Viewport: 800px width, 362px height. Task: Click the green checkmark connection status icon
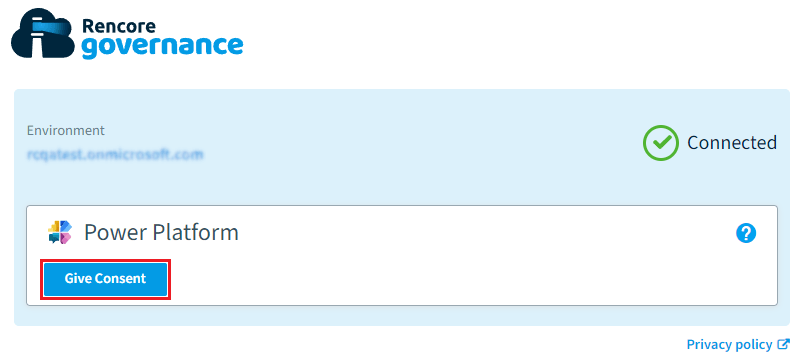click(x=661, y=143)
